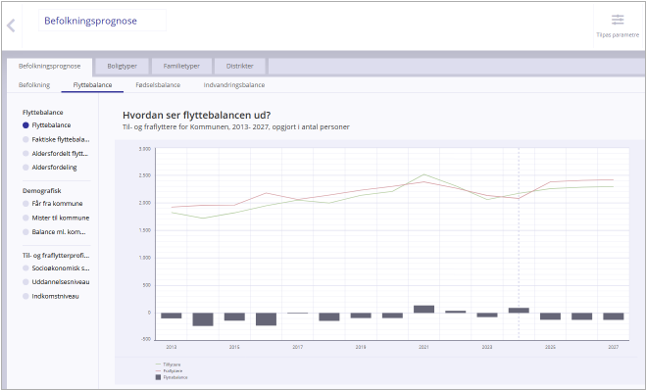Viewport: 646px width, 391px height.
Task: Click the chart heading Hvordan ser flyttebalancen ud?
Action: [197, 115]
